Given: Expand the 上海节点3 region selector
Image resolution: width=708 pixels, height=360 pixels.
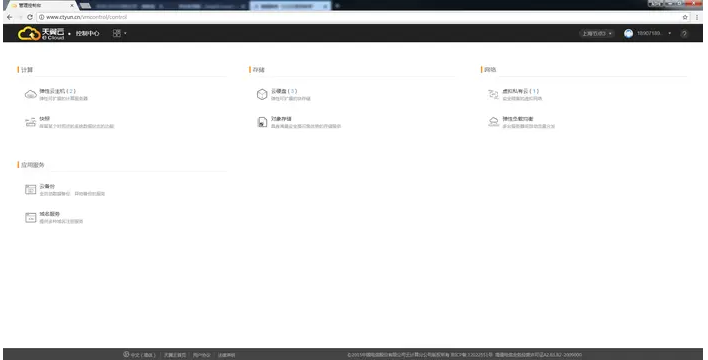Looking at the screenshot, I should (596, 33).
